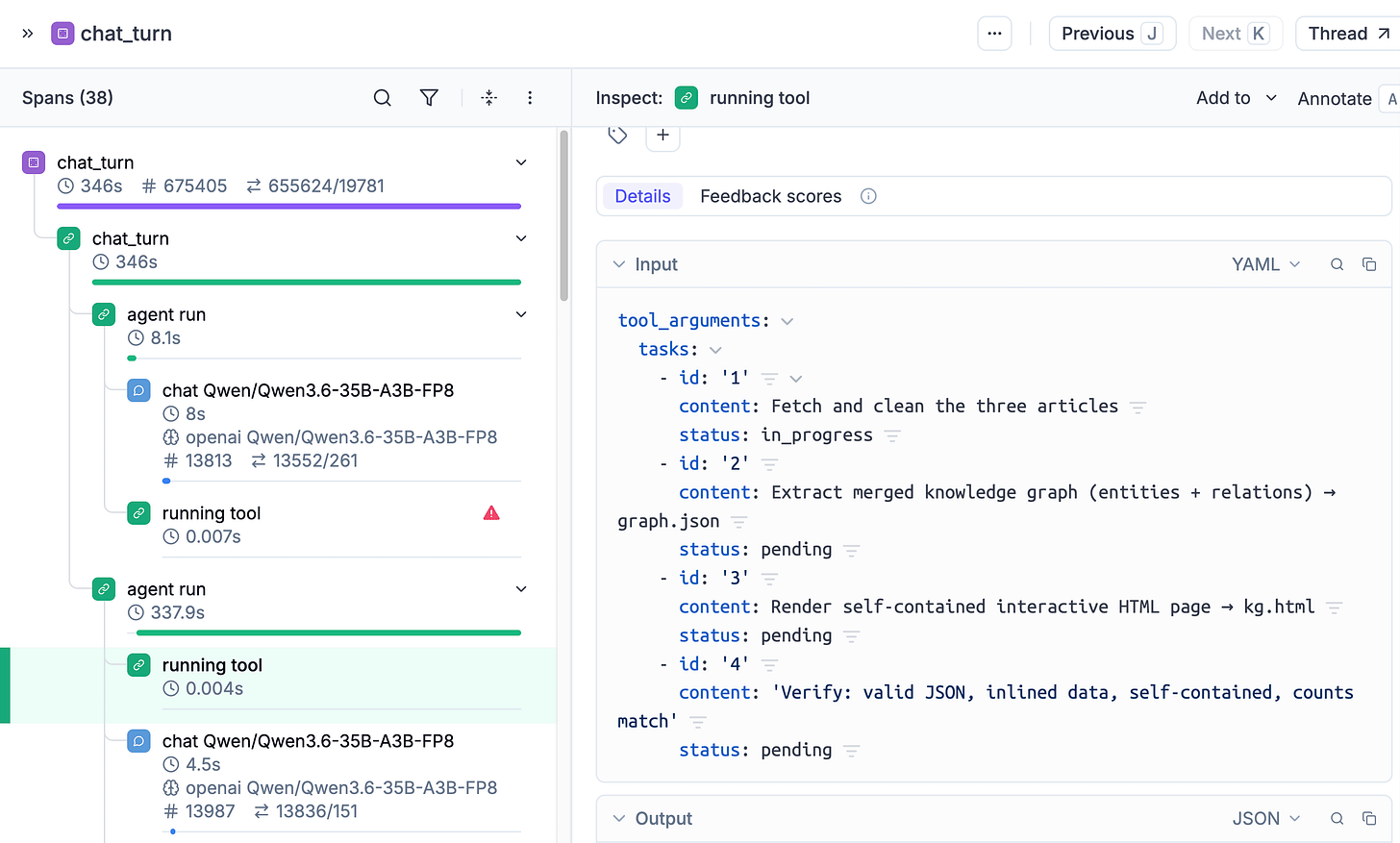Click the agent run 337.9s green duration bar

tap(329, 632)
